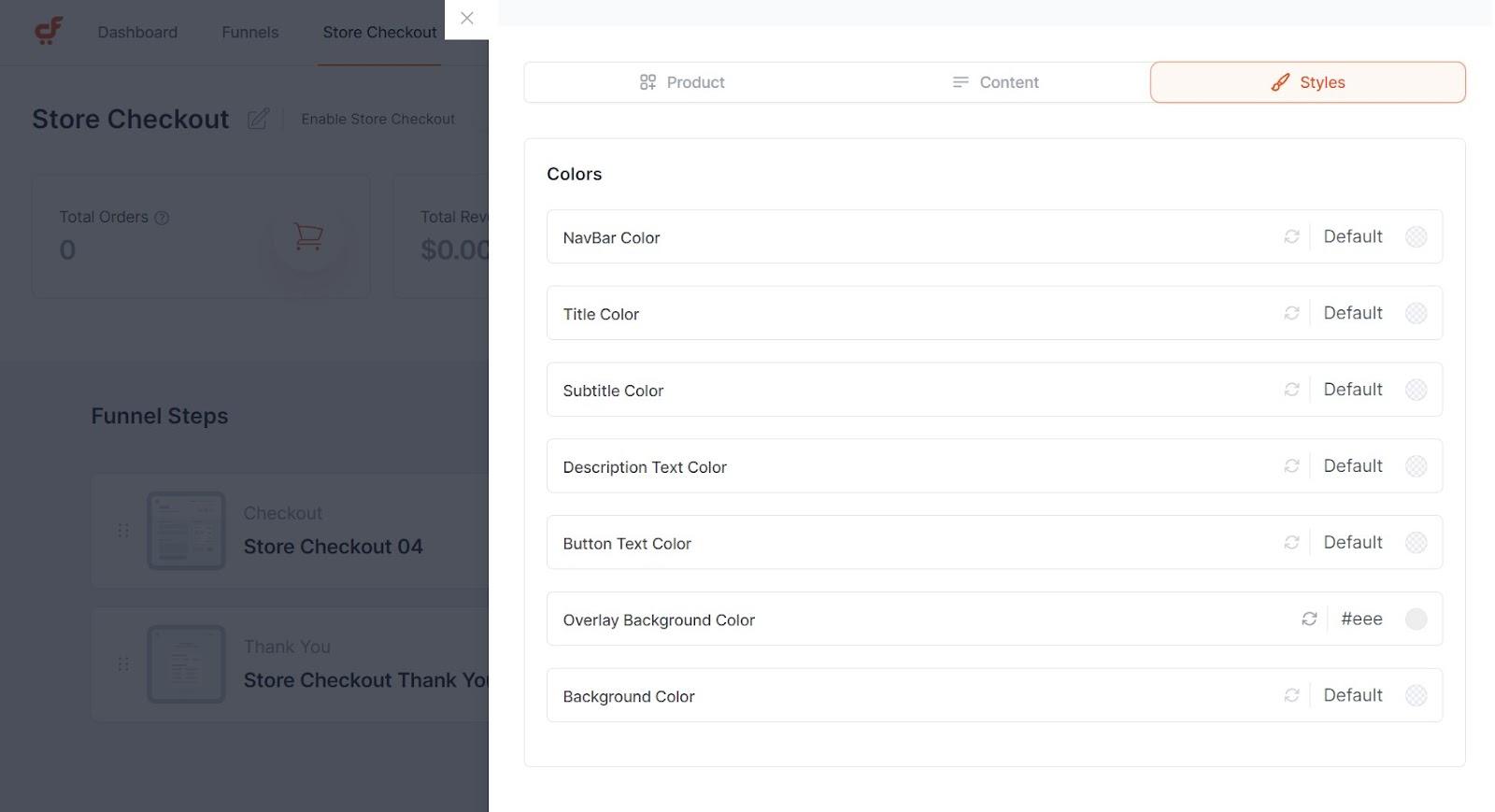The height and width of the screenshot is (812, 1495).
Task: Reset the Button Text Color value
Action: [1291, 542]
